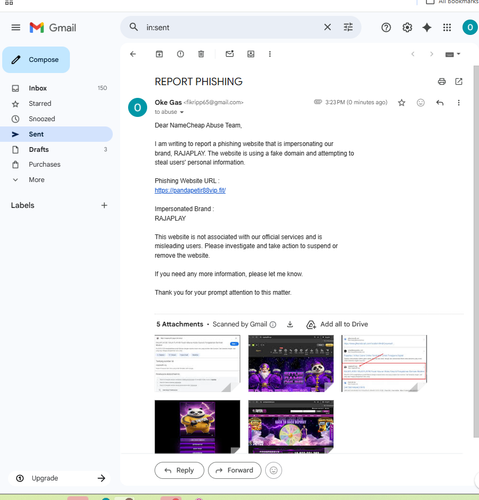The width and height of the screenshot is (479, 500).
Task: Open the Google account avatar
Action: [x=470, y=27]
